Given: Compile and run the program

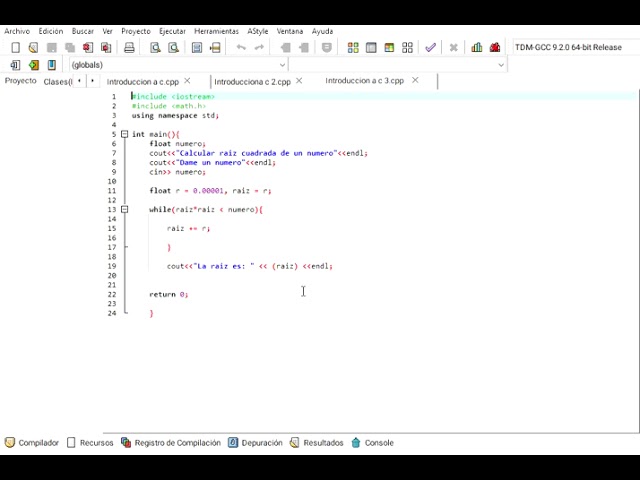Looking at the screenshot, I should pyautogui.click(x=389, y=47).
